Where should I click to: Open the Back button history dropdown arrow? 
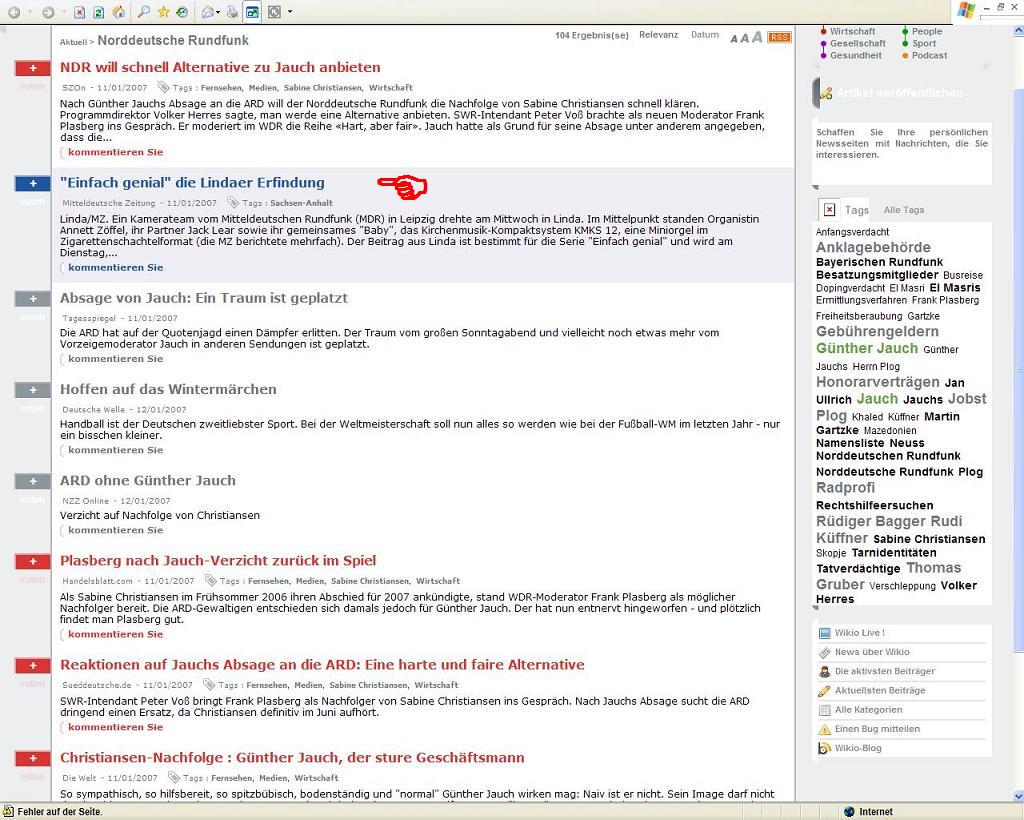(30, 12)
